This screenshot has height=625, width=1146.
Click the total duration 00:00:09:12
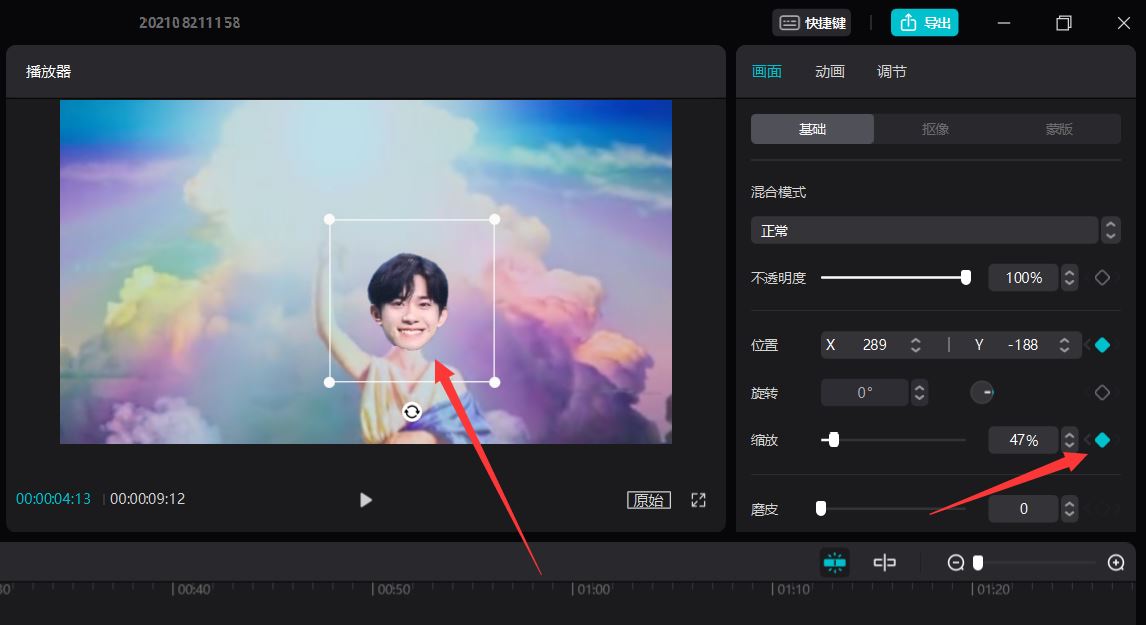148,499
